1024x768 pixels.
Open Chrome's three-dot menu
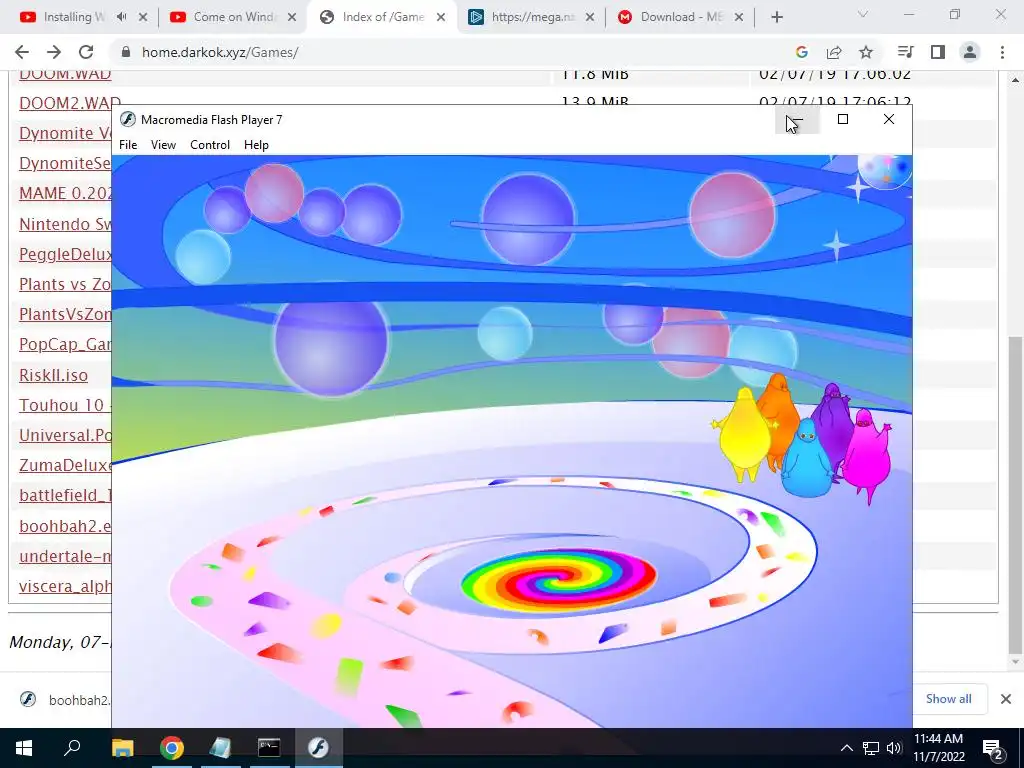pyautogui.click(x=1002, y=52)
